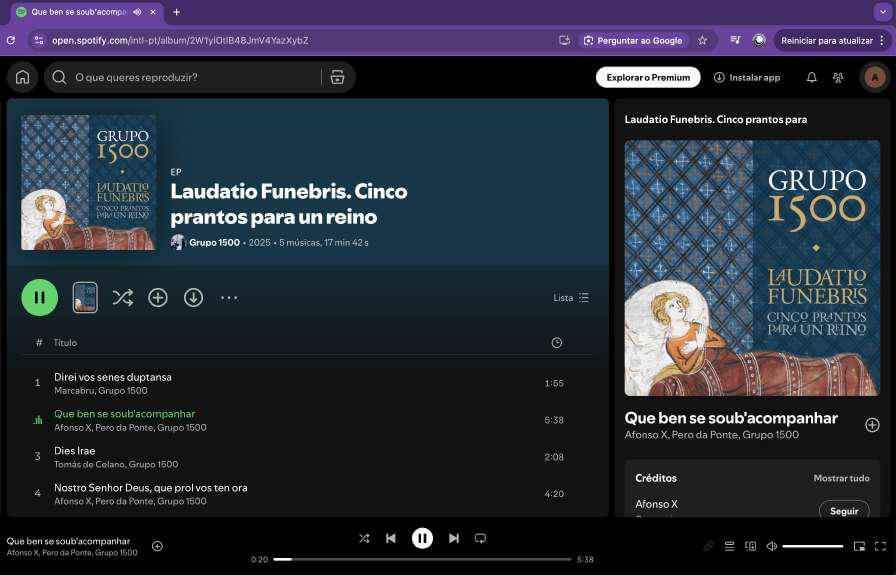Open the notifications bell

pyautogui.click(x=811, y=77)
